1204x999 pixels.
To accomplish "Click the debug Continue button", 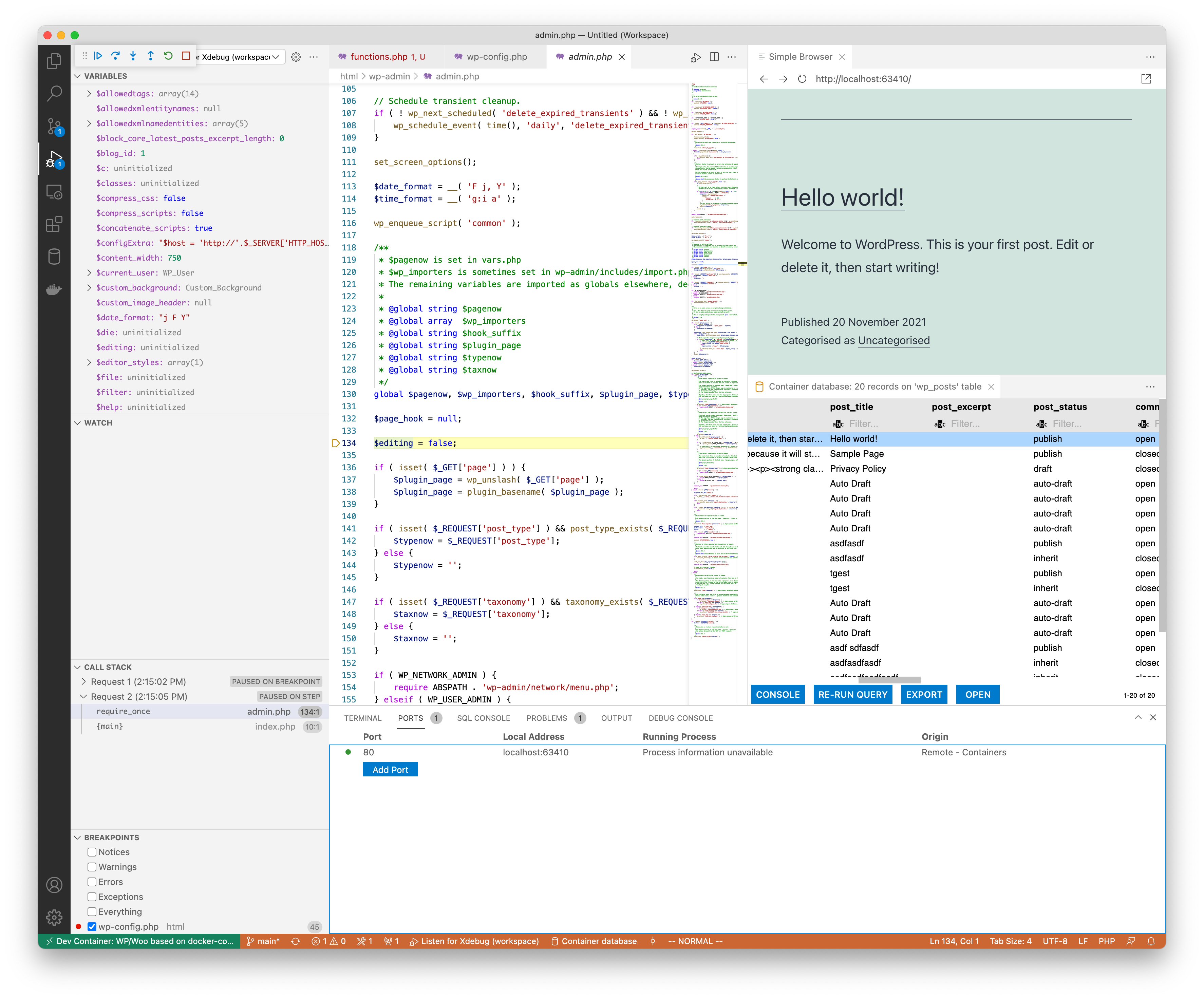I will pos(98,56).
